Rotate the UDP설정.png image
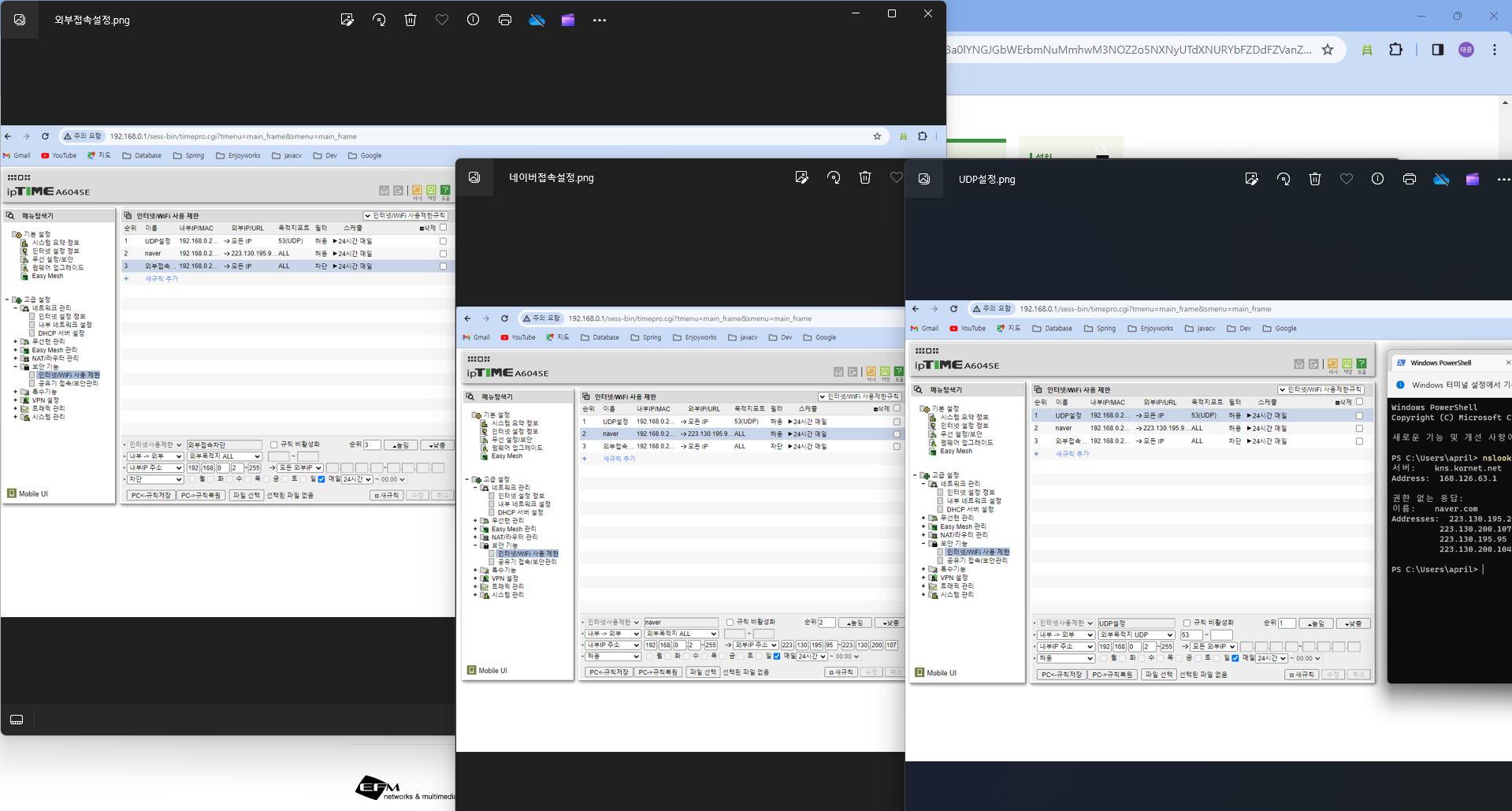This screenshot has width=1512, height=811. tap(1284, 179)
